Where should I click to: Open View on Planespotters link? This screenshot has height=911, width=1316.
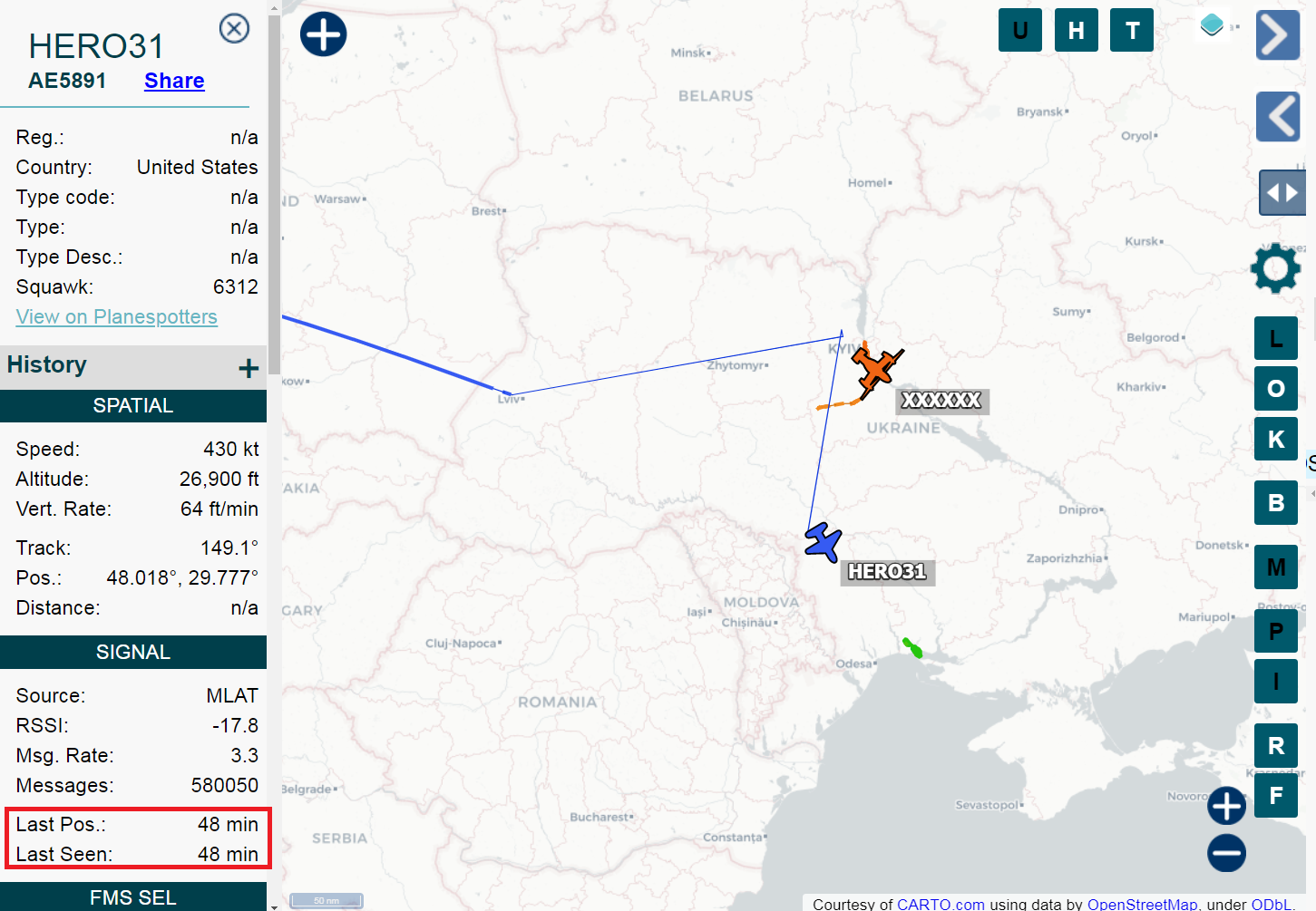(117, 317)
